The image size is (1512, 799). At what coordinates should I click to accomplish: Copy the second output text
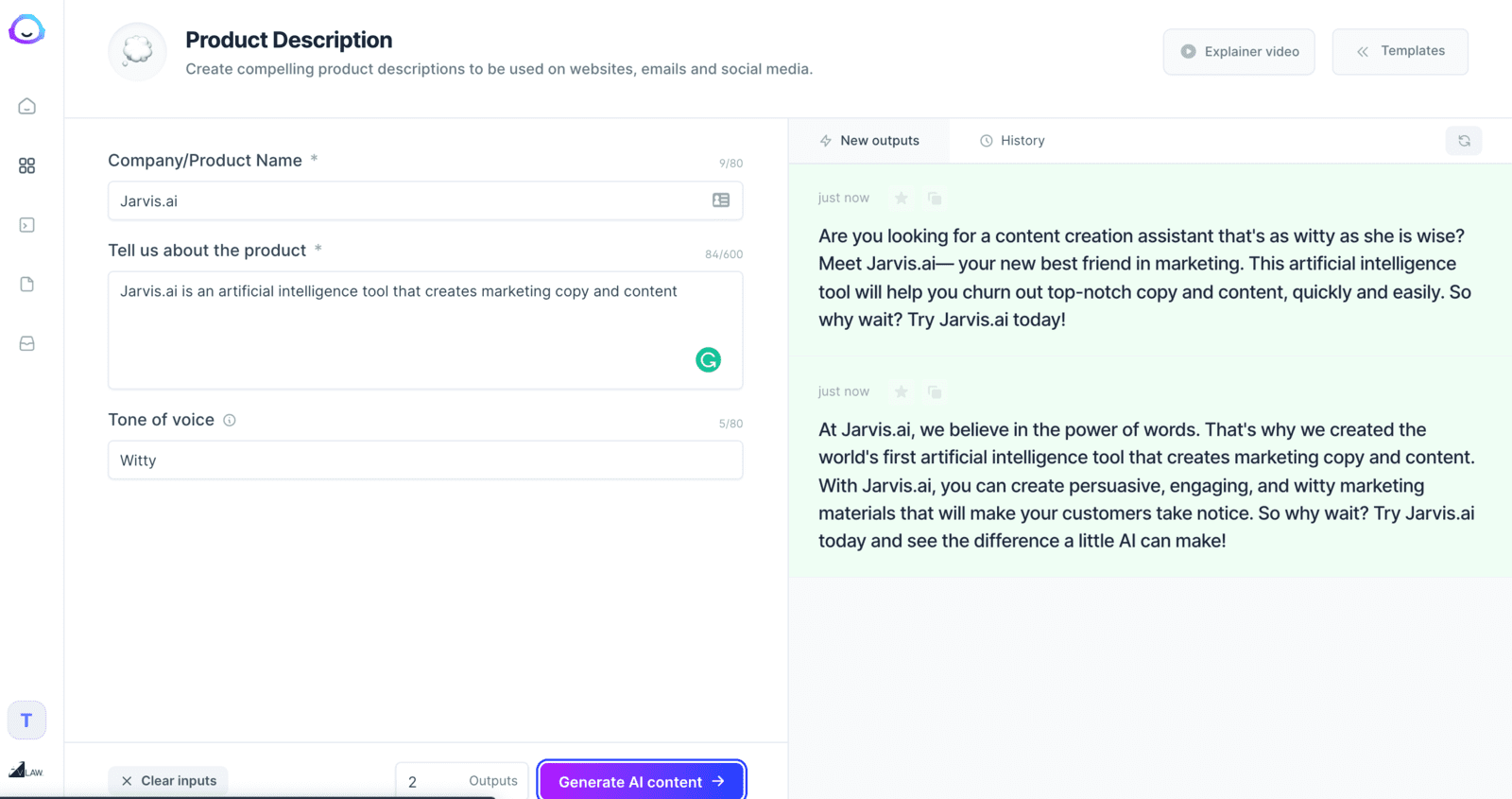click(935, 391)
